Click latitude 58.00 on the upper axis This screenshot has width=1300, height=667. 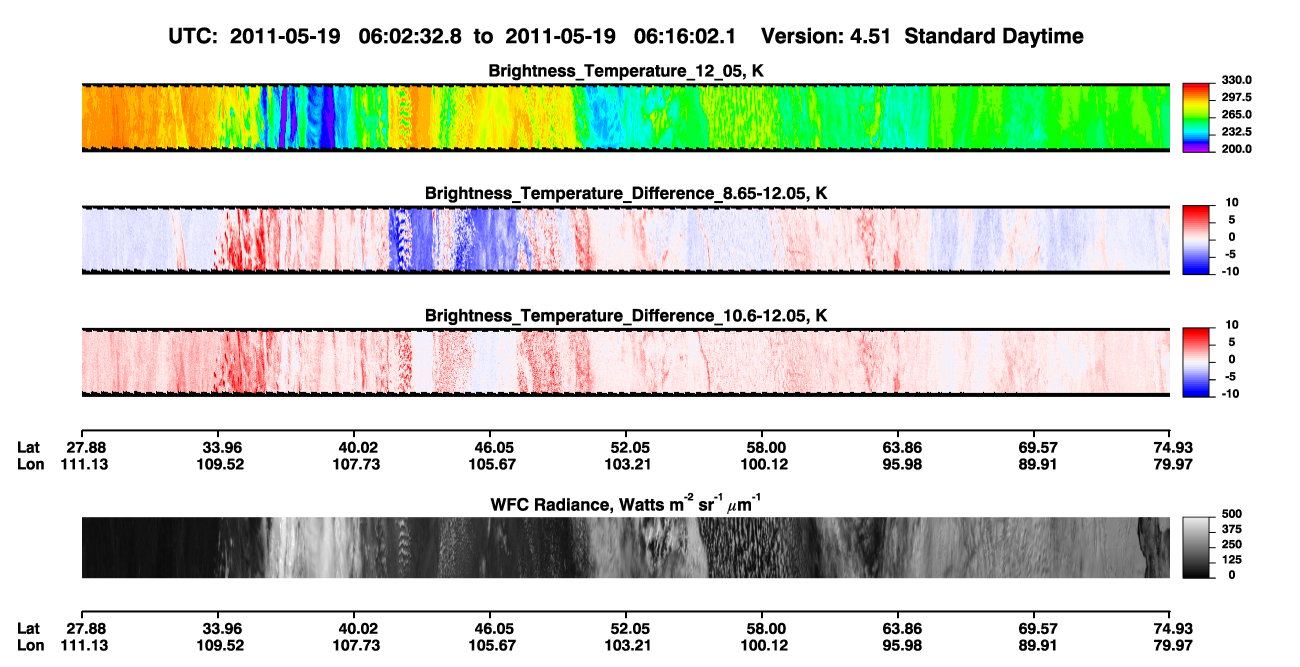766,447
